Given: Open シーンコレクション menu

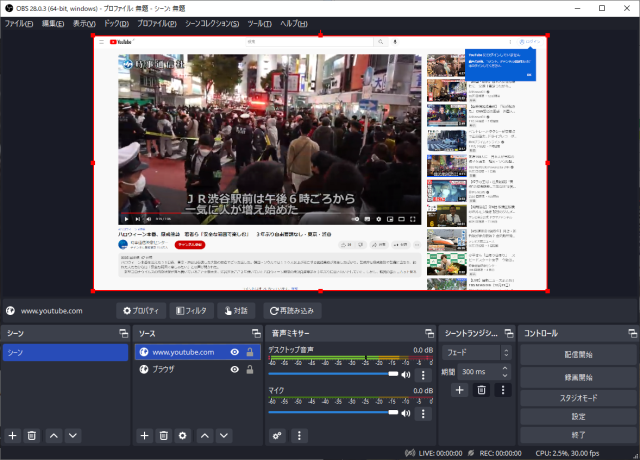Looking at the screenshot, I should point(212,24).
